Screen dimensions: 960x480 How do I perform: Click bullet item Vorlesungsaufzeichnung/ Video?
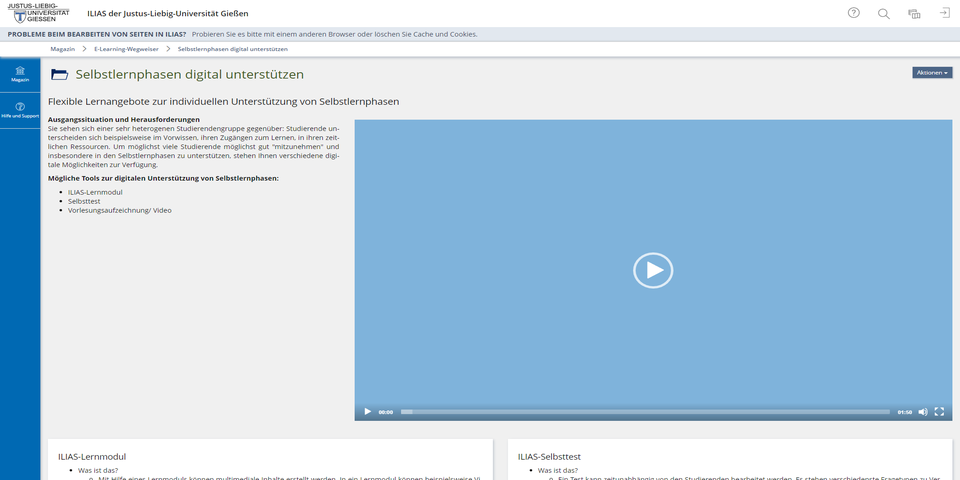(120, 210)
